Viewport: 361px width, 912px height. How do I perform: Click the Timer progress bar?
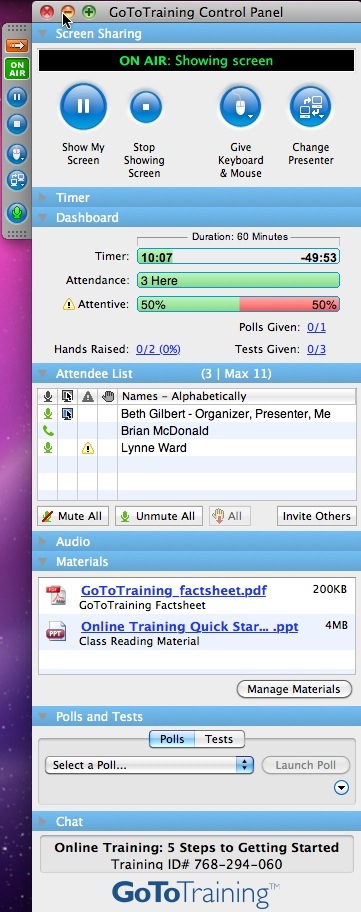[238, 256]
